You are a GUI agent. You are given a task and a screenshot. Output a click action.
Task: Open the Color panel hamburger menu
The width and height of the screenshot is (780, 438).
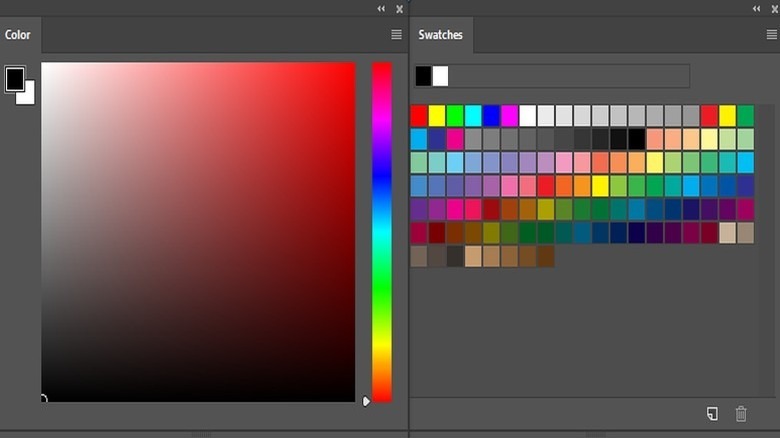(x=396, y=35)
